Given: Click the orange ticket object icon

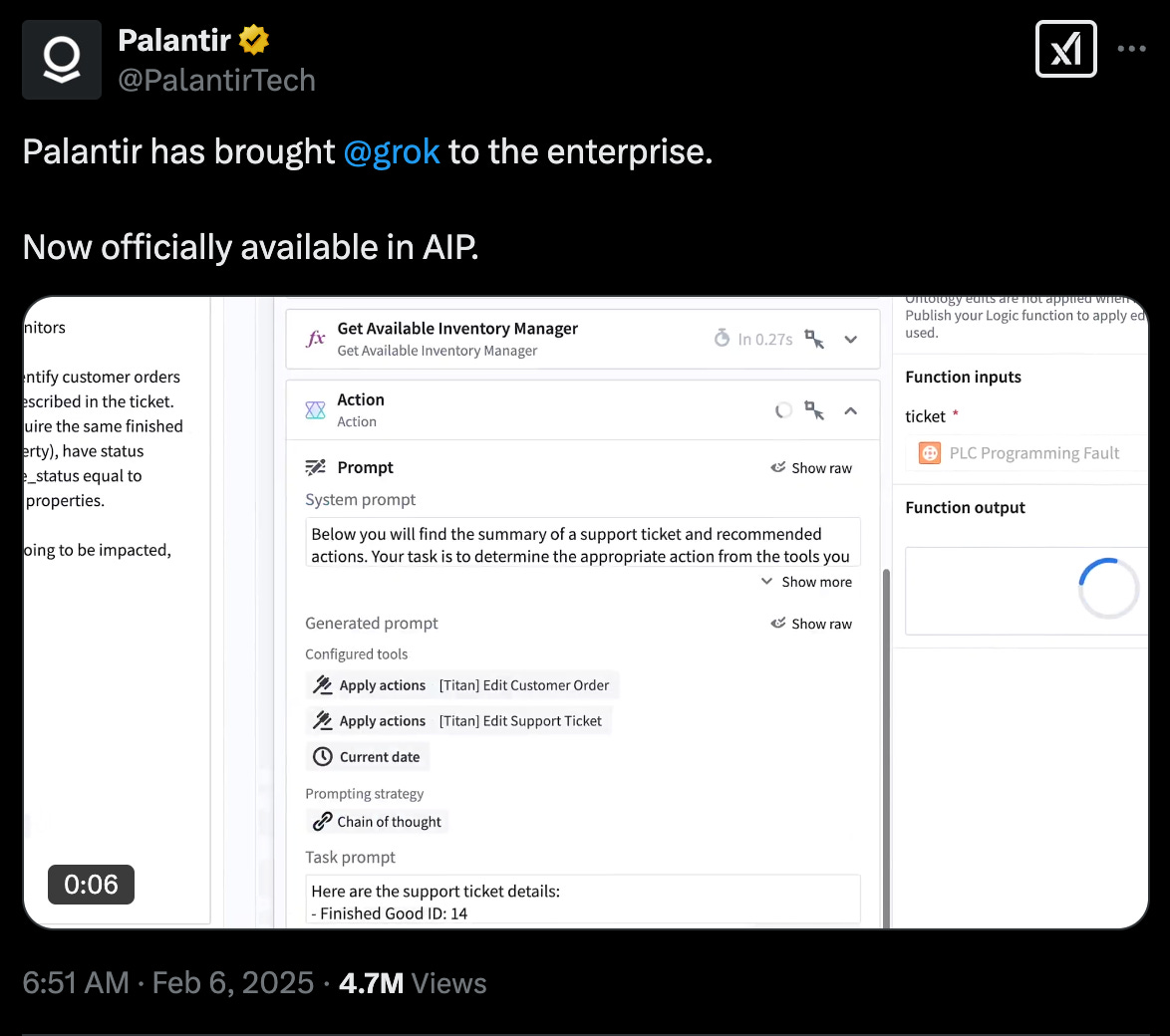Looking at the screenshot, I should (929, 452).
